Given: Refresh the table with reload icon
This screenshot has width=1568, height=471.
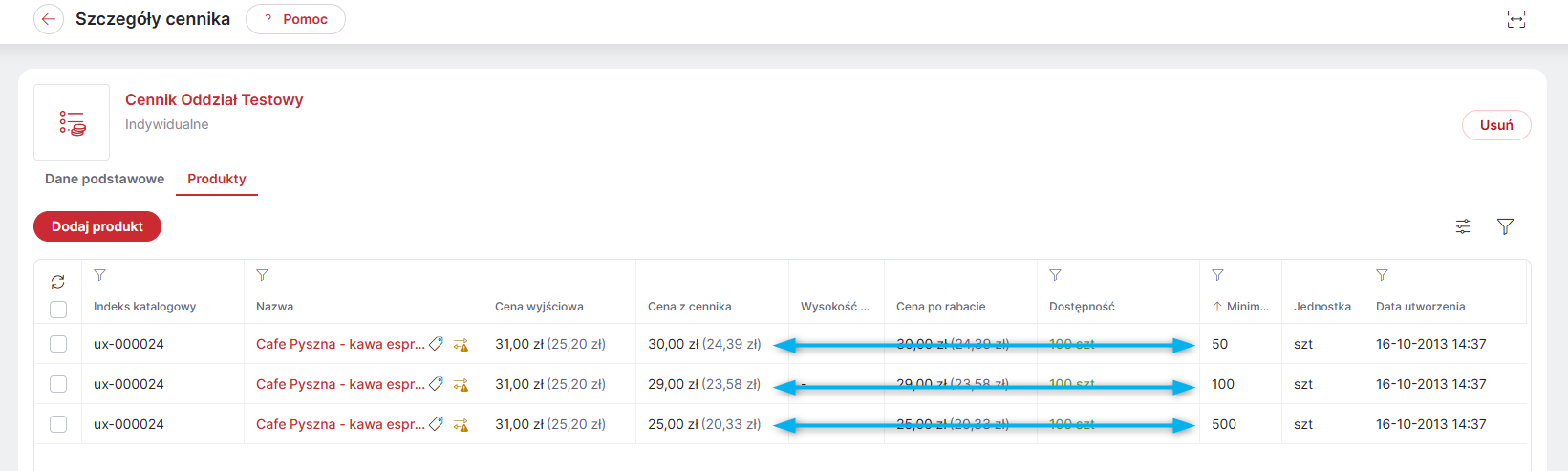Looking at the screenshot, I should 58,282.
